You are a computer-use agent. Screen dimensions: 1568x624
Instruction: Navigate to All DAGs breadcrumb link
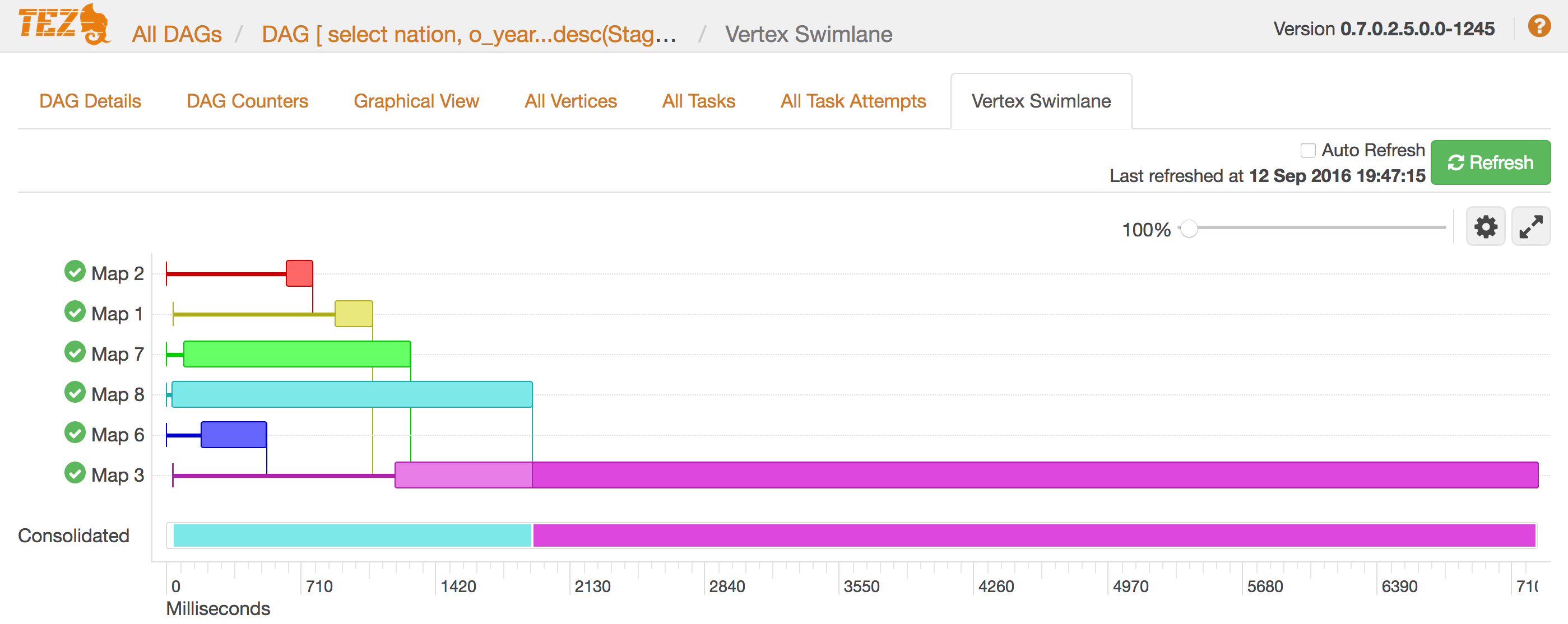pos(177,35)
